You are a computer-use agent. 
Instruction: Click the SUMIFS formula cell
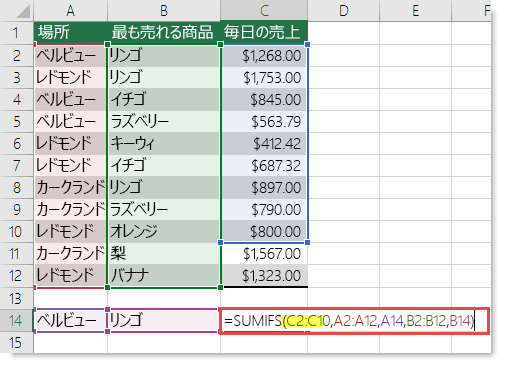354,321
